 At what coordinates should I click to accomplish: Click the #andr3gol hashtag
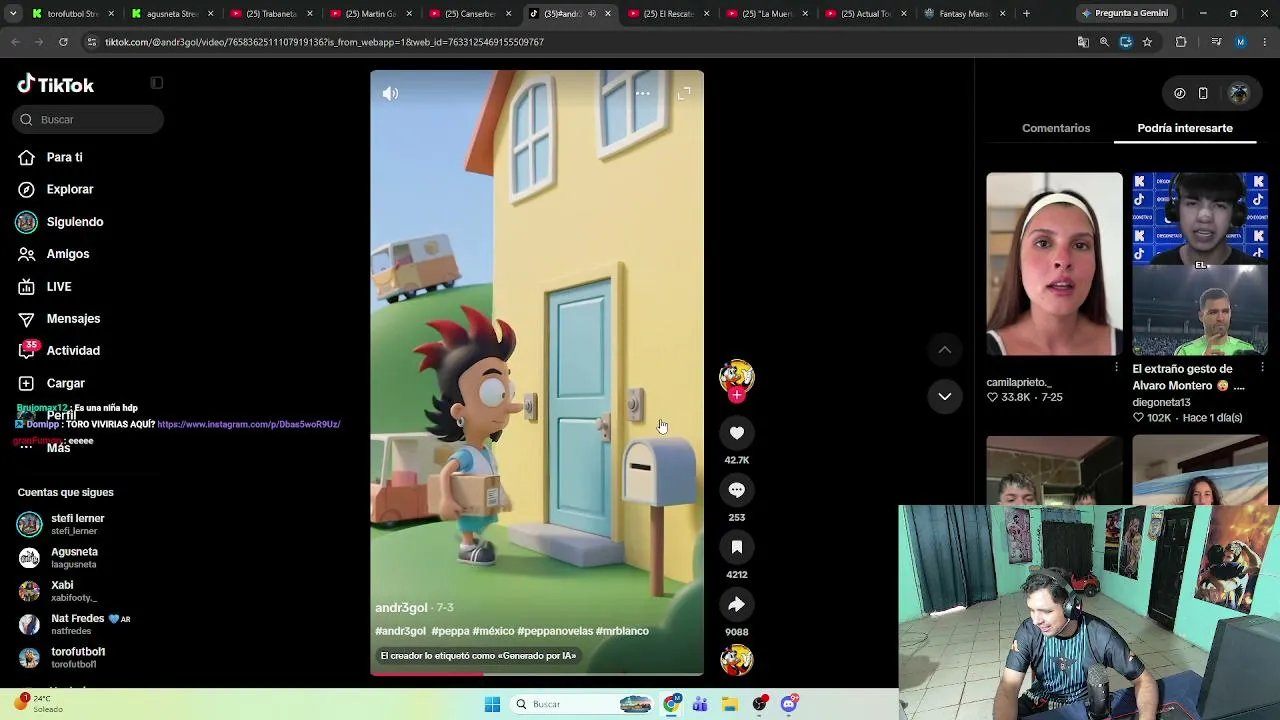click(400, 631)
